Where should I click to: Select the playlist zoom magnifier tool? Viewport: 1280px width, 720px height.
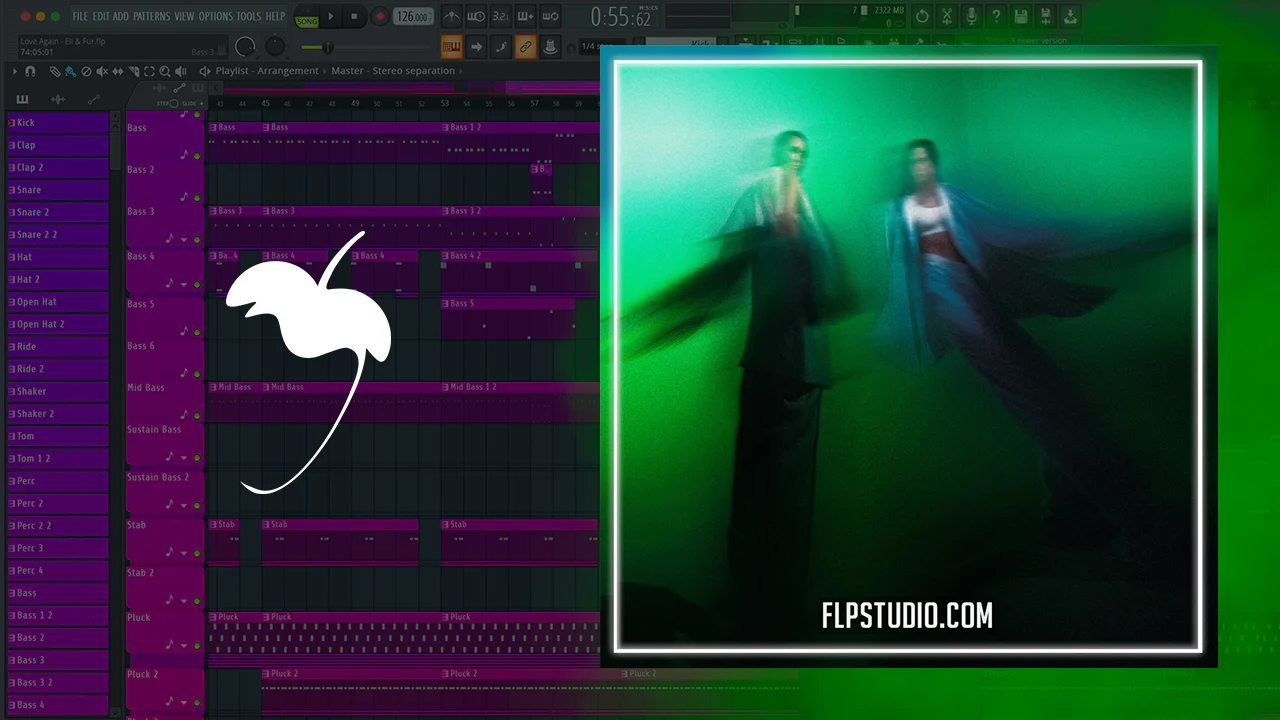pos(165,72)
